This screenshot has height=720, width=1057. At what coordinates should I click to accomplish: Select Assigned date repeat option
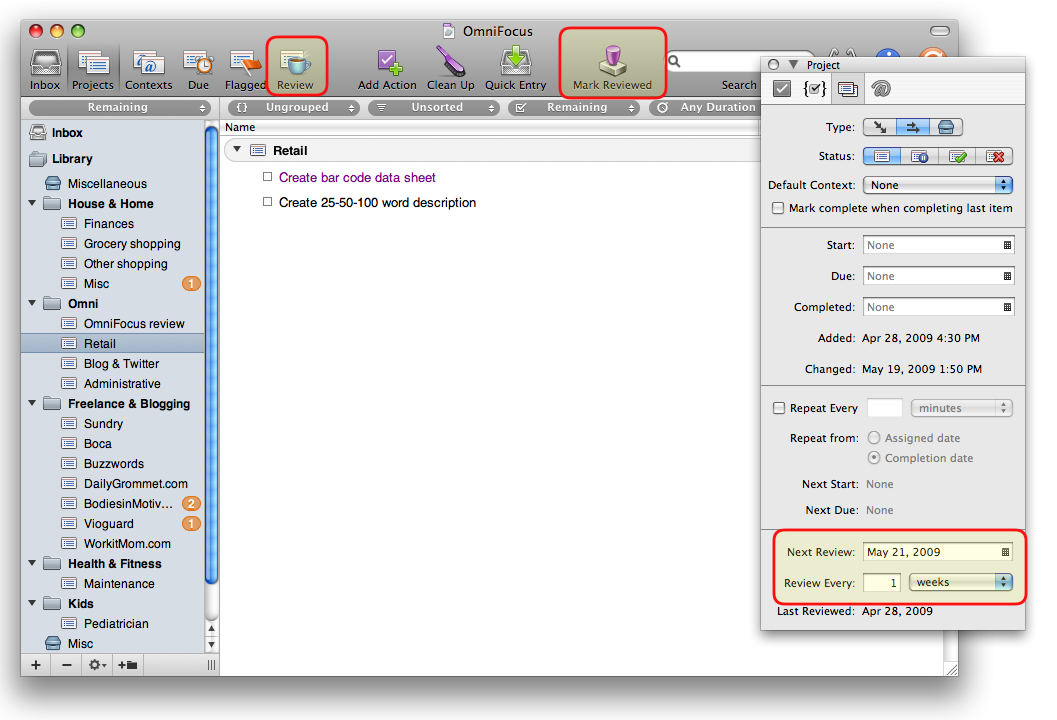874,438
